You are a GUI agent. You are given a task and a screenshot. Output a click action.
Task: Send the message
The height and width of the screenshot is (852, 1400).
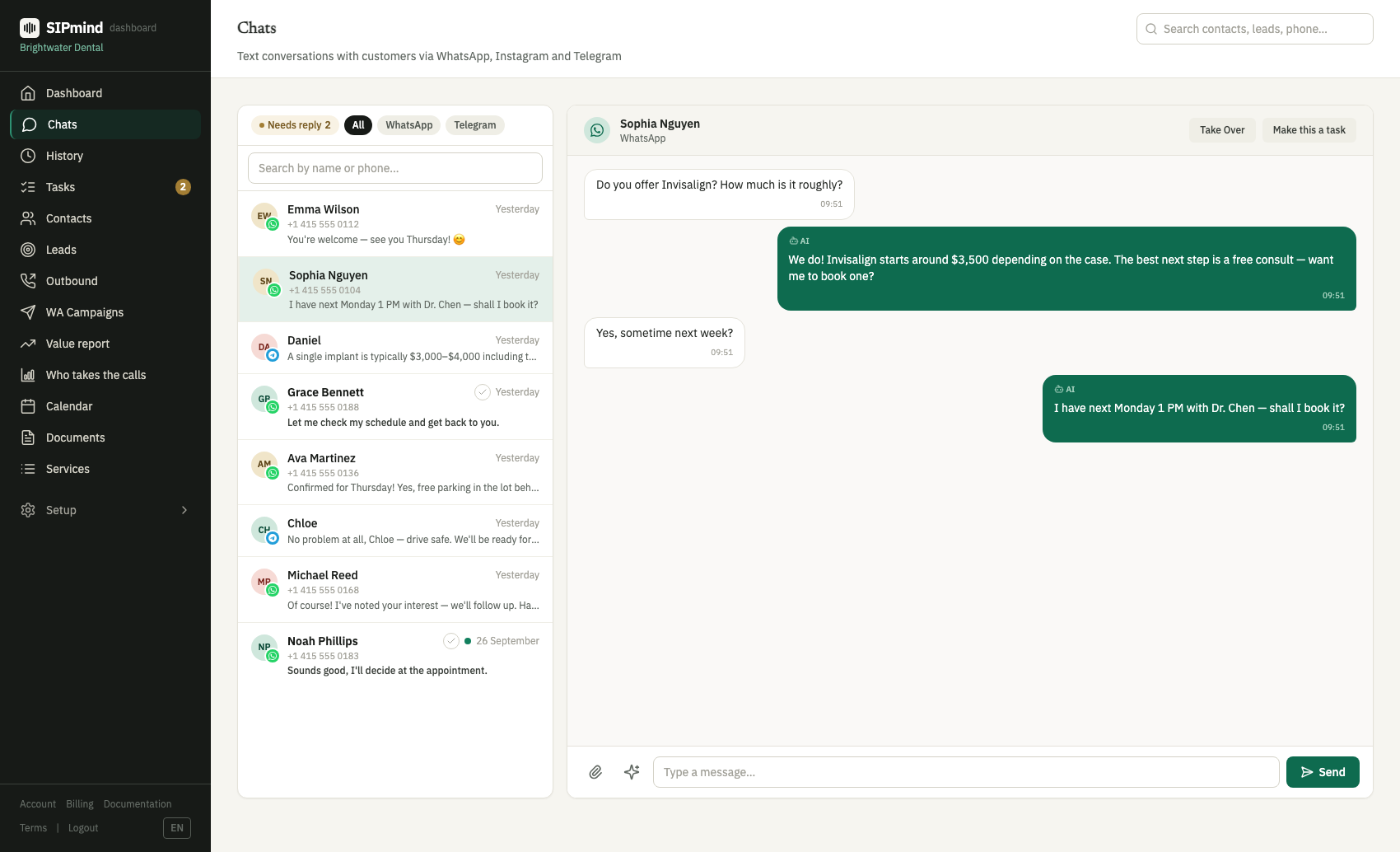1323,772
